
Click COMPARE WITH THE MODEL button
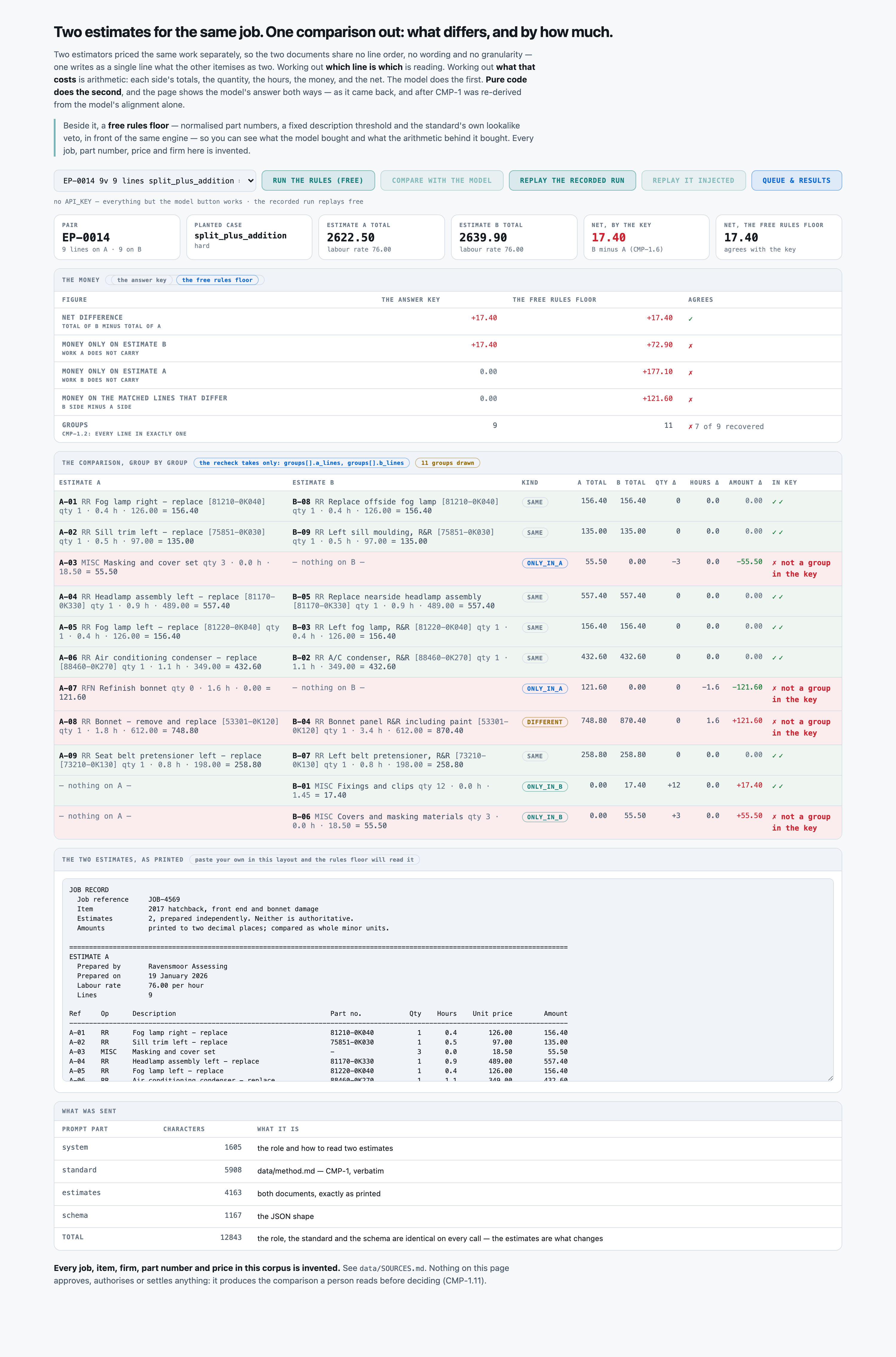click(441, 181)
